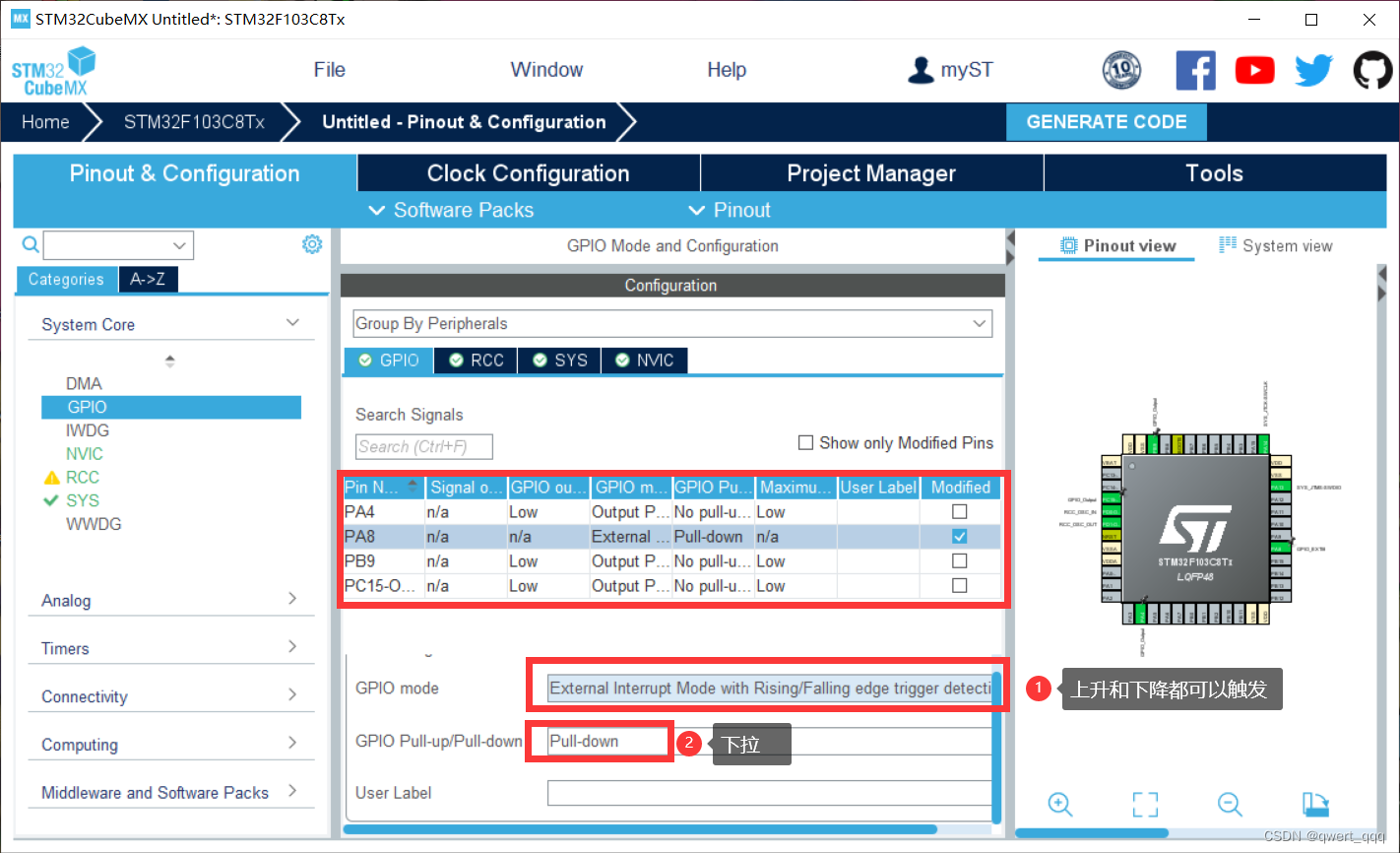Select the Pinout view tab
Viewport: 1400px width, 853px height.
click(x=1117, y=246)
